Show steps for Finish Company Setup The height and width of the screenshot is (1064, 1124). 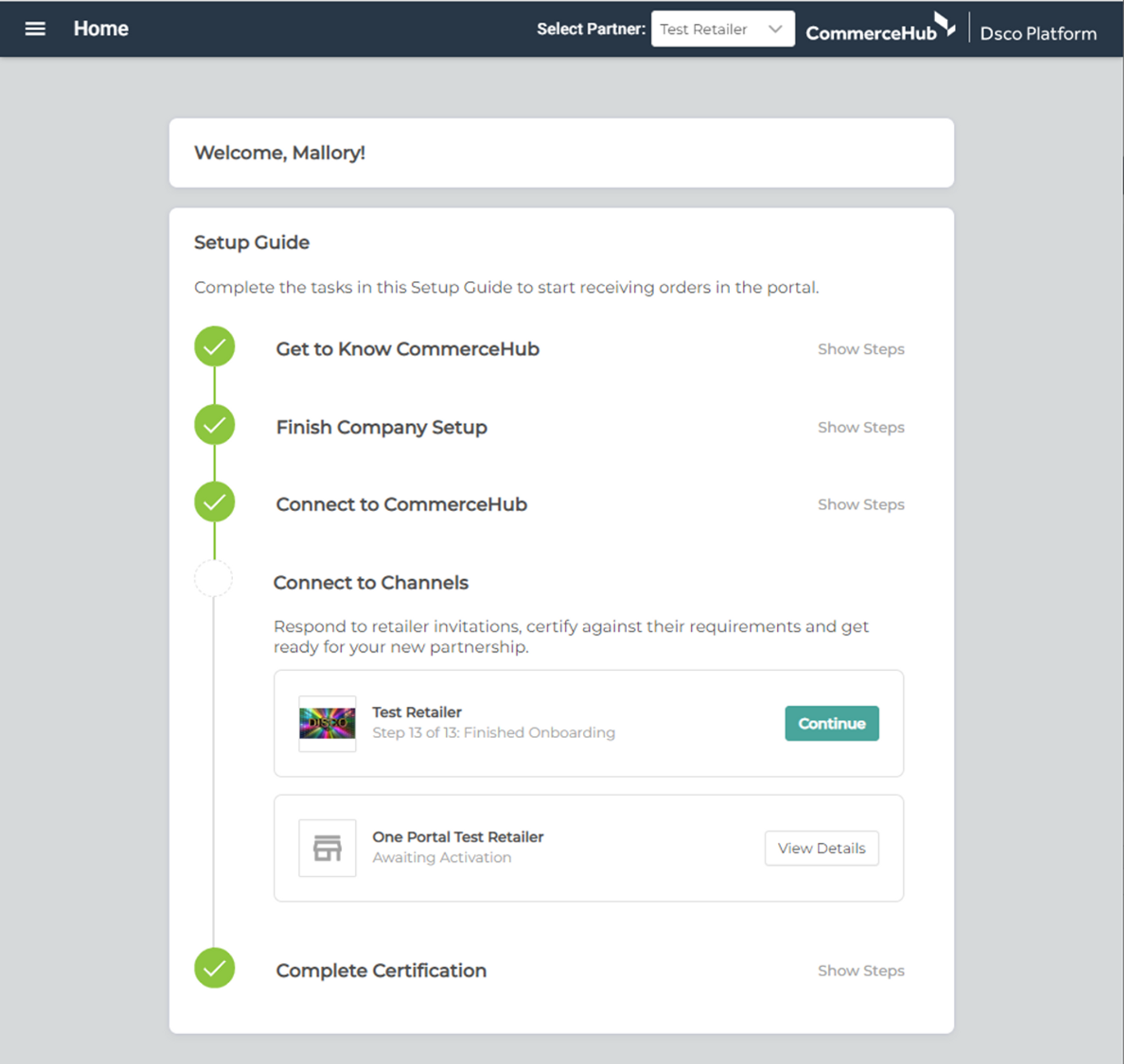tap(861, 428)
